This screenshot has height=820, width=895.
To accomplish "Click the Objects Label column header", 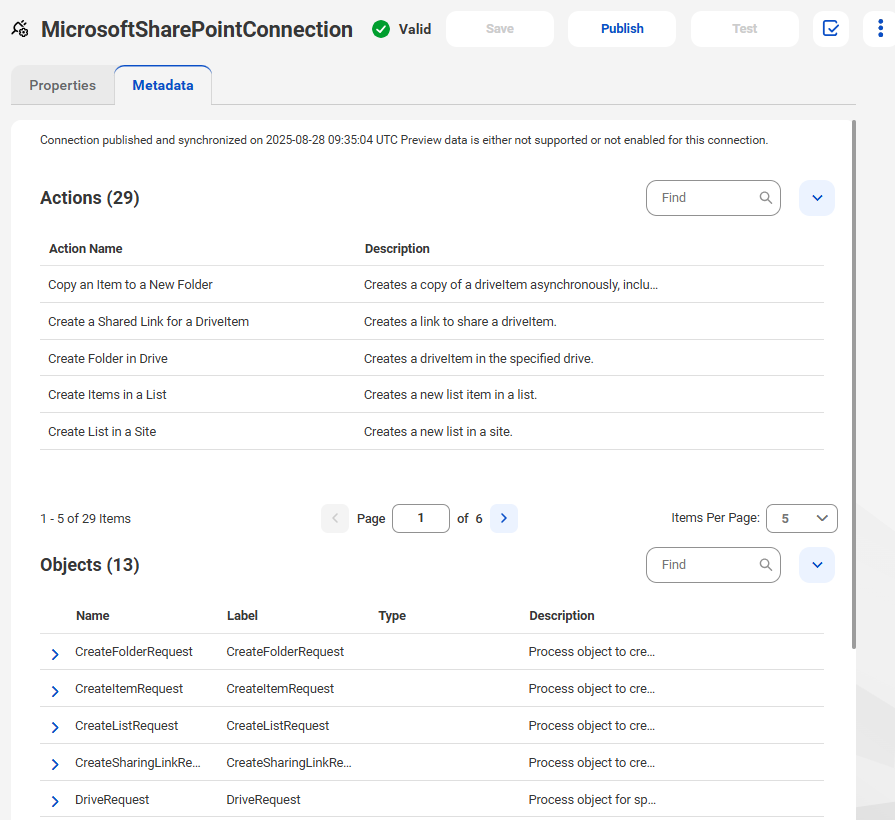I will (242, 615).
